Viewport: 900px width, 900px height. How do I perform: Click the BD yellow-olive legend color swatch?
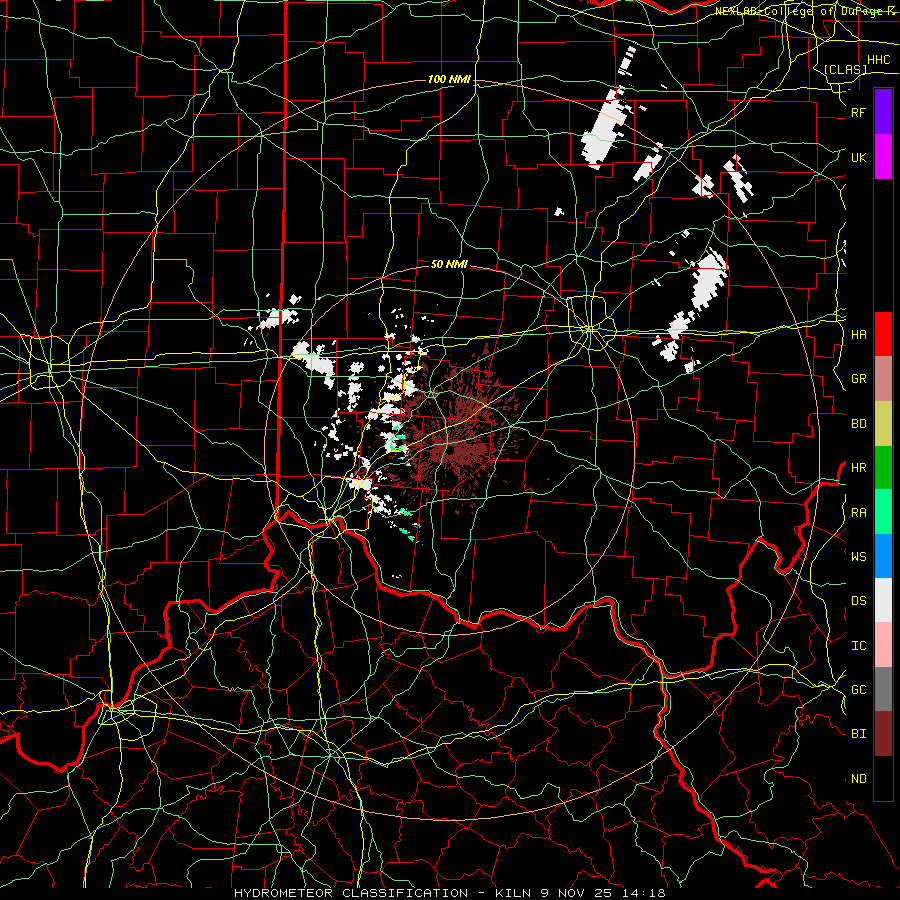pyautogui.click(x=883, y=423)
